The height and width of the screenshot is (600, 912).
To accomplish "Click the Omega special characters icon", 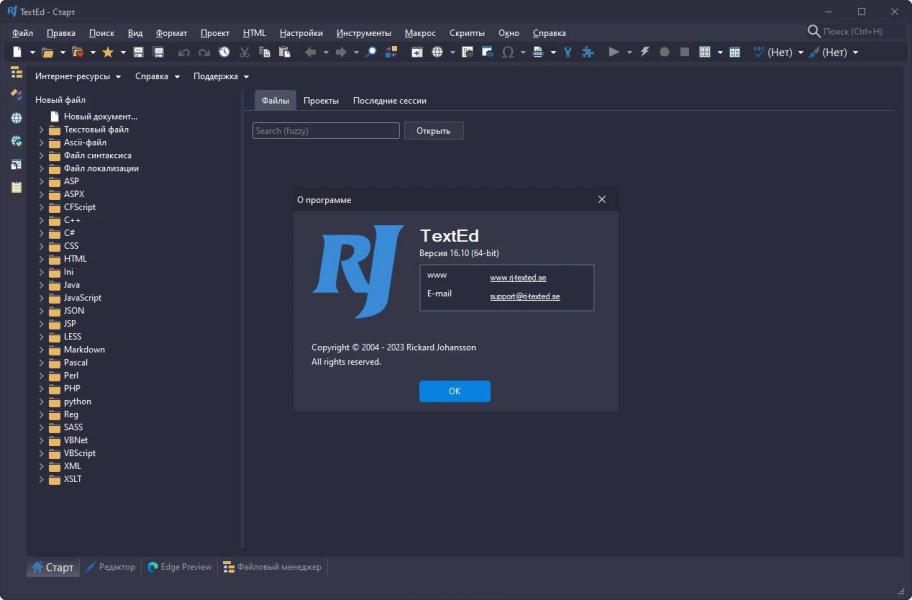I will [x=508, y=52].
